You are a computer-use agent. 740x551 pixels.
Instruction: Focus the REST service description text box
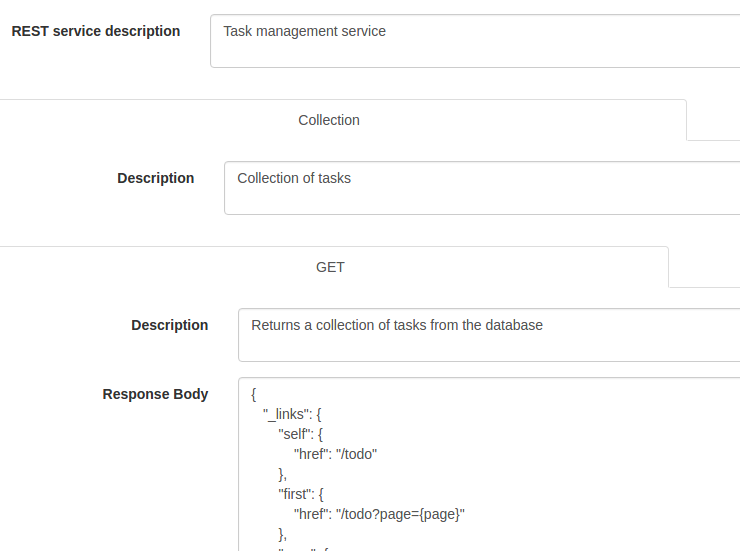475,41
